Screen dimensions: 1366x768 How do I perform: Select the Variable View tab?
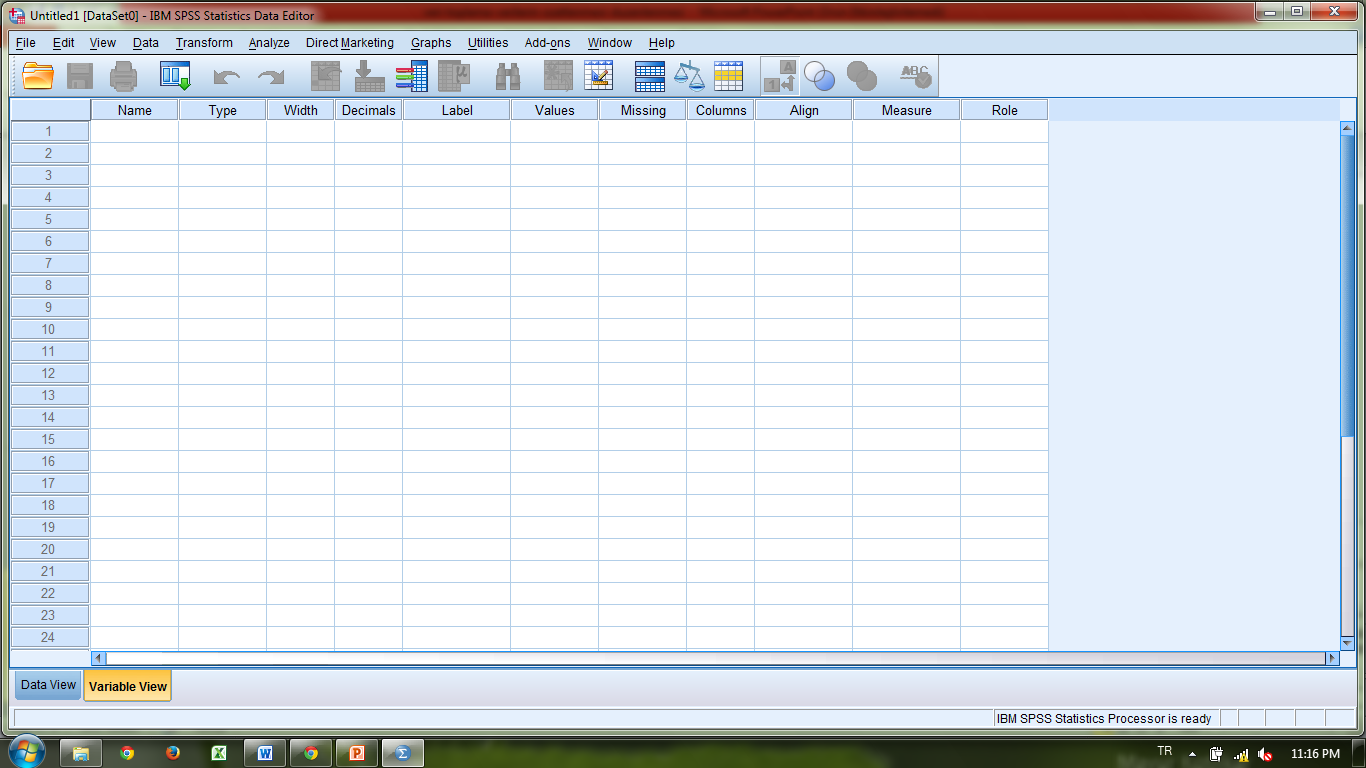(128, 686)
